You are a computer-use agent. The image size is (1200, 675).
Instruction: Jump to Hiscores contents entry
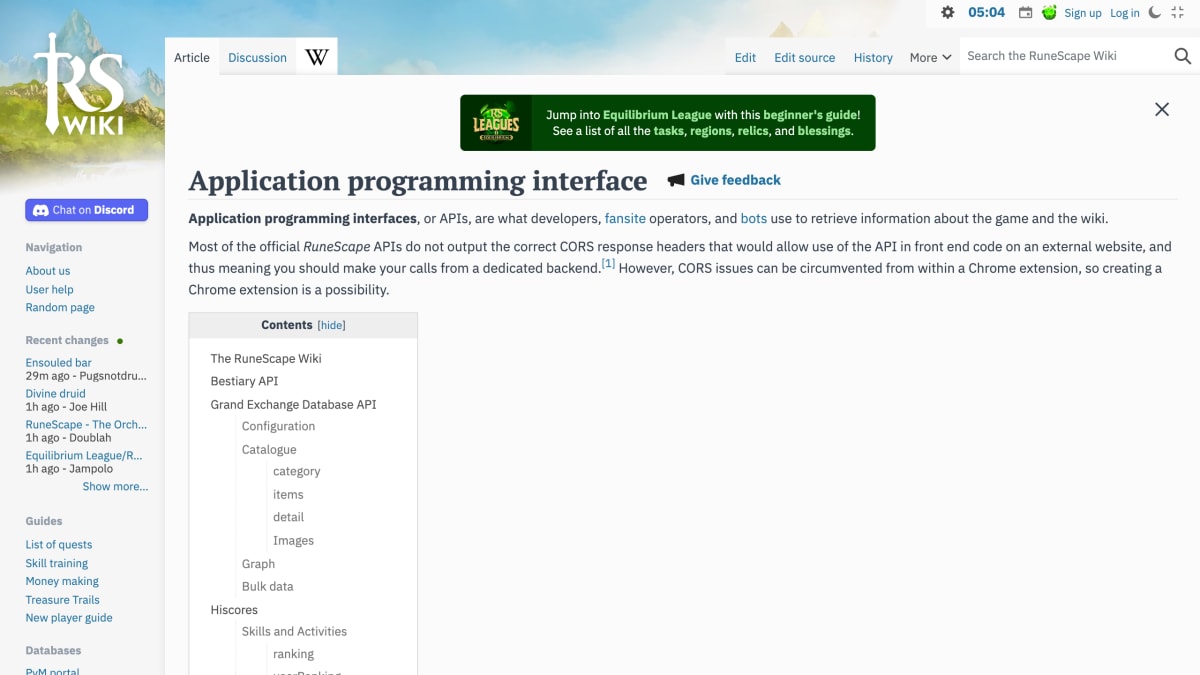tap(234, 609)
